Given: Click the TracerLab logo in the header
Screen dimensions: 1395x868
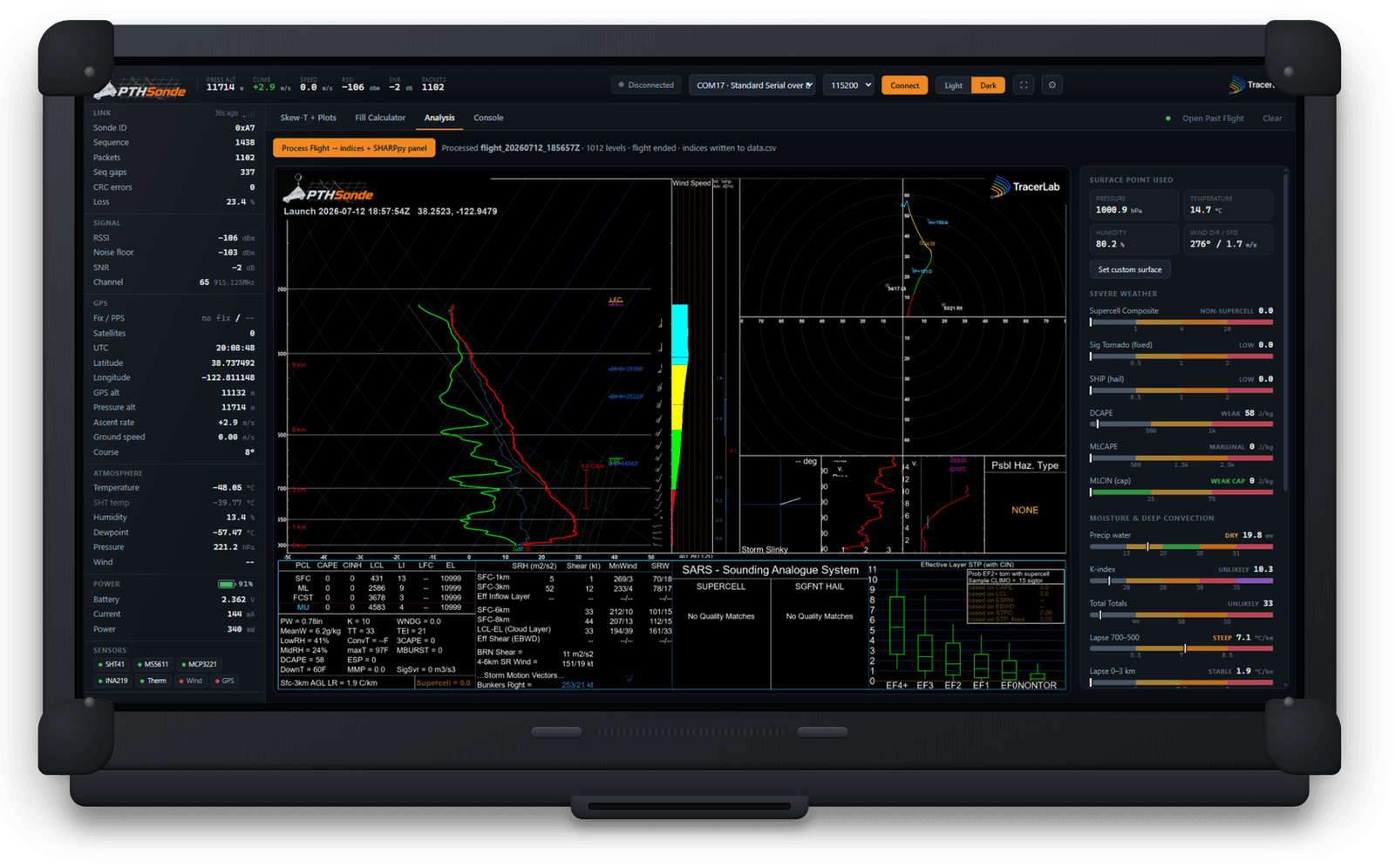Looking at the screenshot, I should click(x=1252, y=85).
